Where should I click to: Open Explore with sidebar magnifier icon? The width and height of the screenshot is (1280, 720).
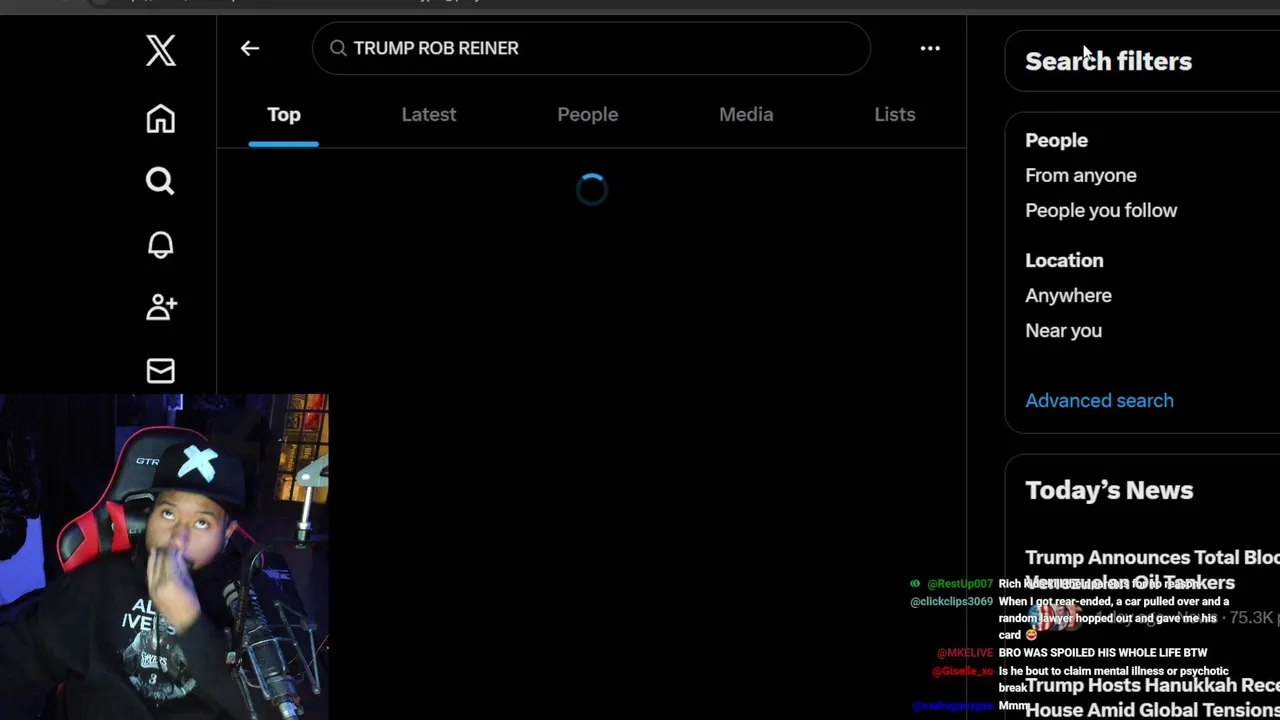click(x=160, y=181)
